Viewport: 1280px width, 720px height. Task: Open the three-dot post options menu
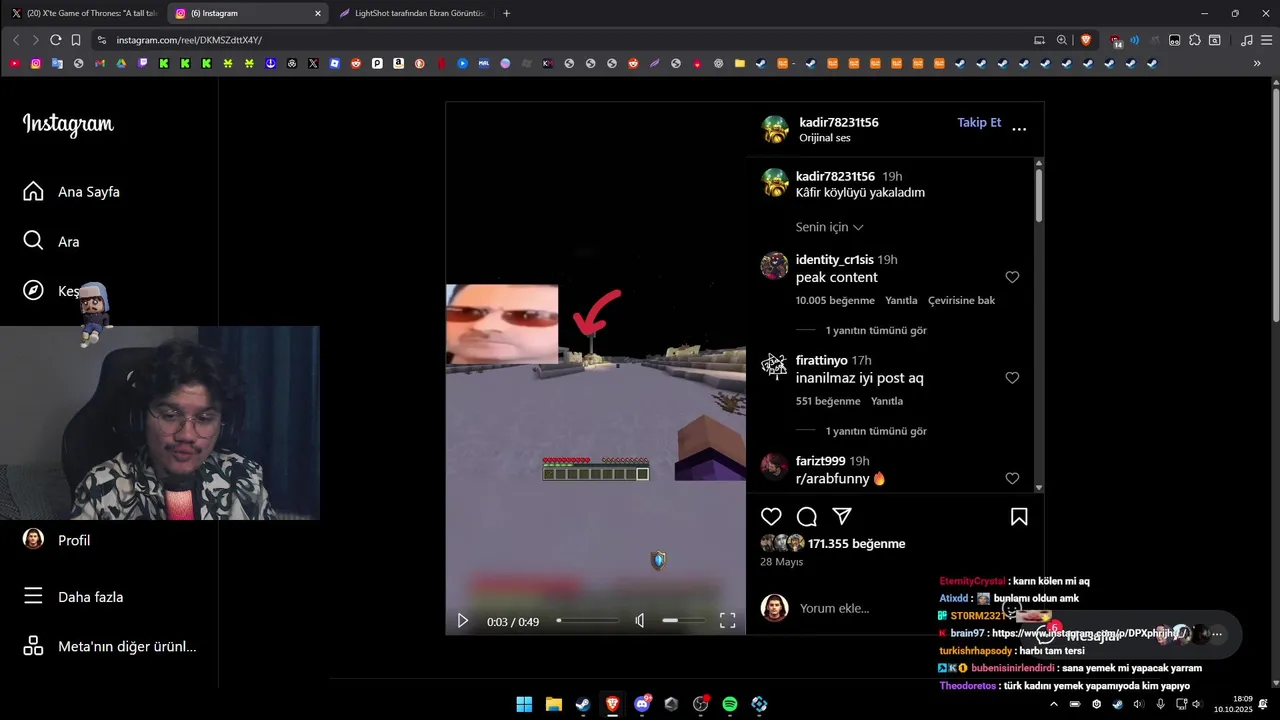pyautogui.click(x=1019, y=129)
